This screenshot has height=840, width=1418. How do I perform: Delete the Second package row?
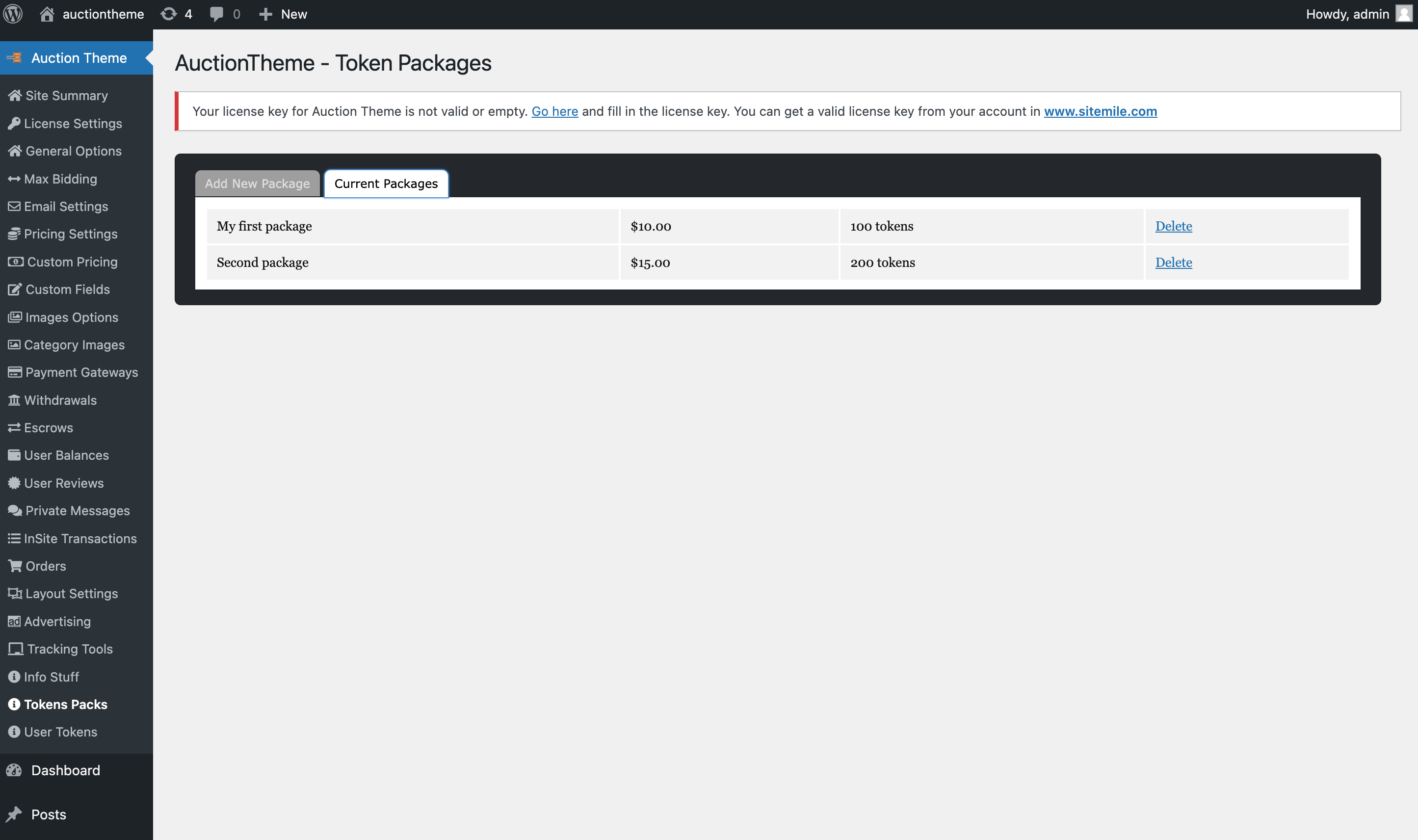coord(1174,262)
